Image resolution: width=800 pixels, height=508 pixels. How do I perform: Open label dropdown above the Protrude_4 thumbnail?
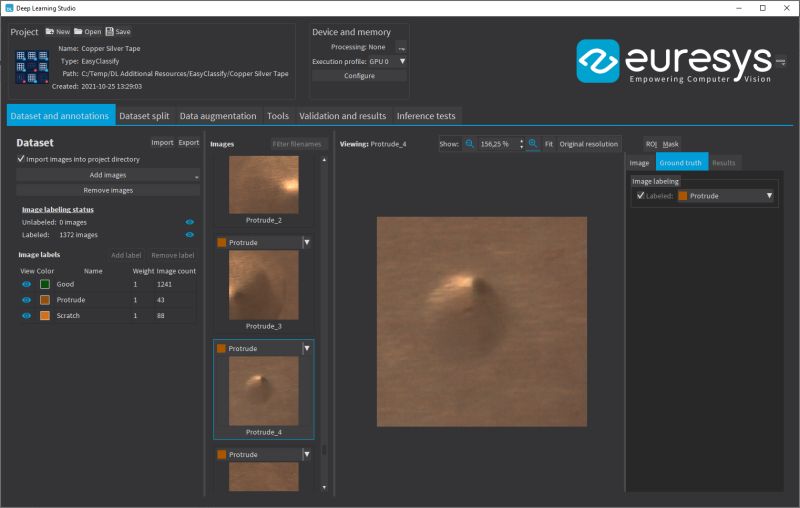click(x=307, y=348)
